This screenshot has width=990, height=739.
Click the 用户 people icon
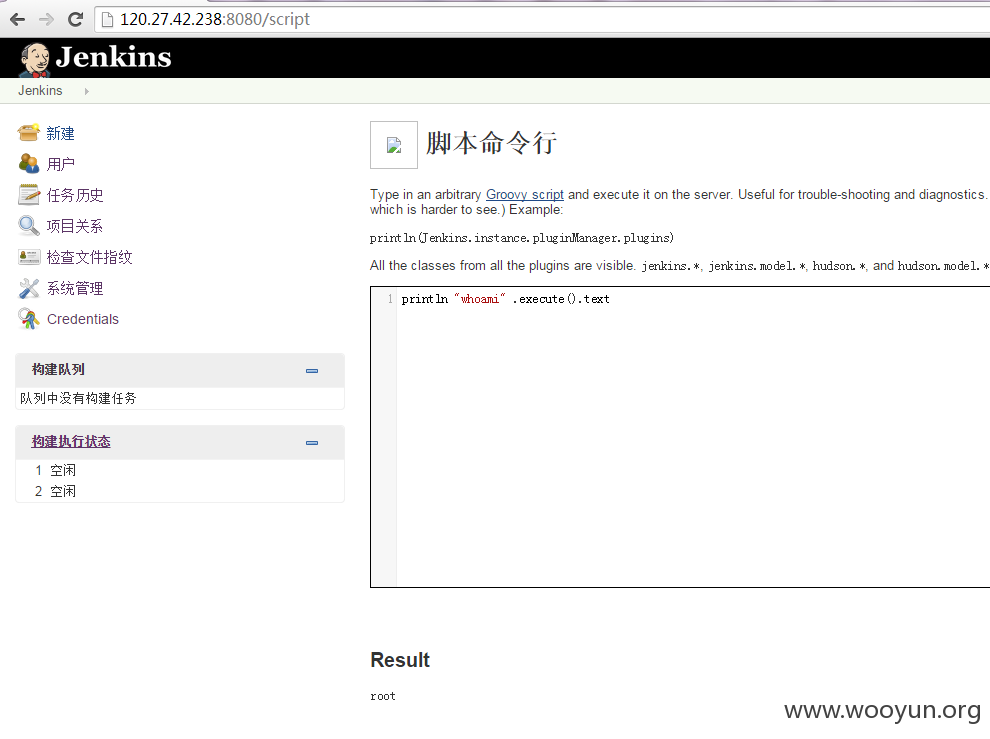(28, 164)
